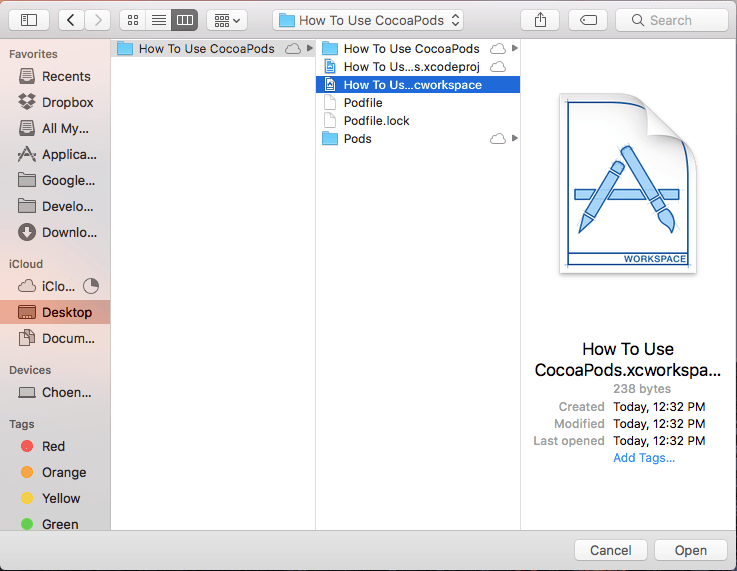Select the Podfile.lock entry

click(x=418, y=121)
